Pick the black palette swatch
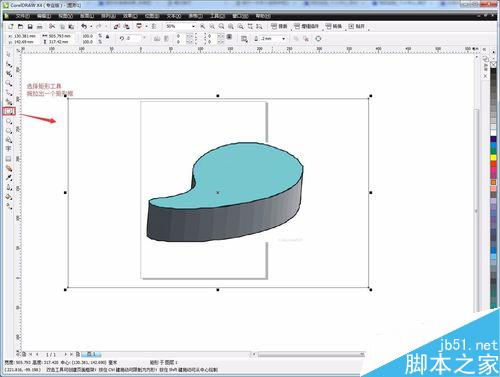 493,72
